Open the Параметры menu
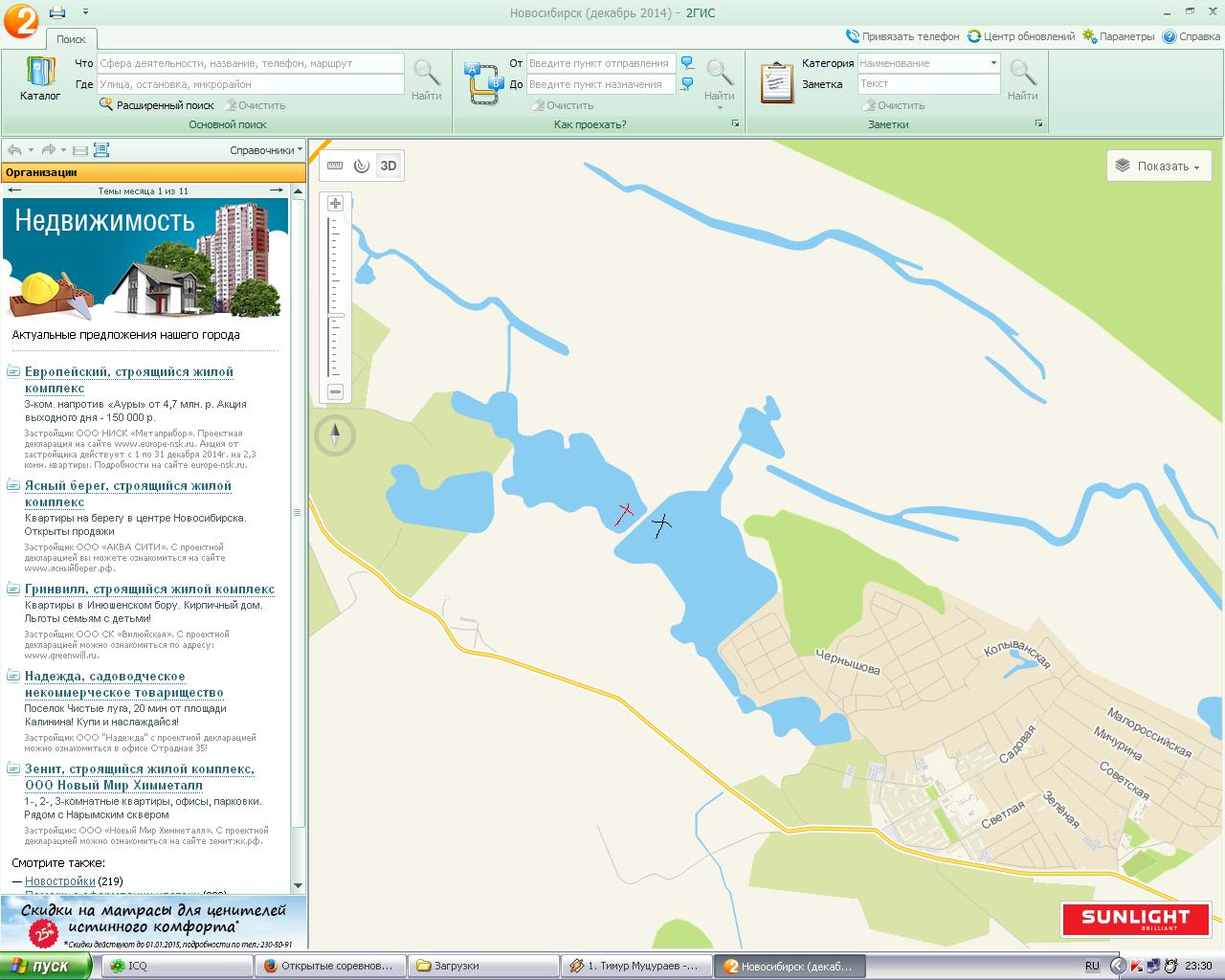The image size is (1225, 980). (x=1119, y=36)
